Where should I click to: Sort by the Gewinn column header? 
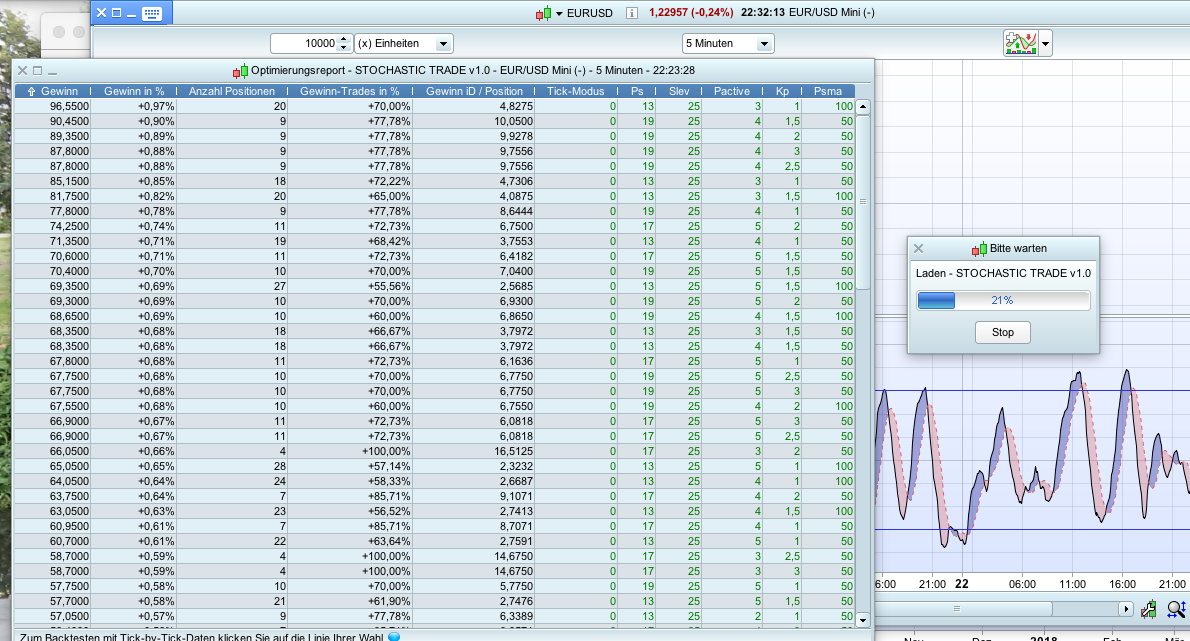click(54, 91)
